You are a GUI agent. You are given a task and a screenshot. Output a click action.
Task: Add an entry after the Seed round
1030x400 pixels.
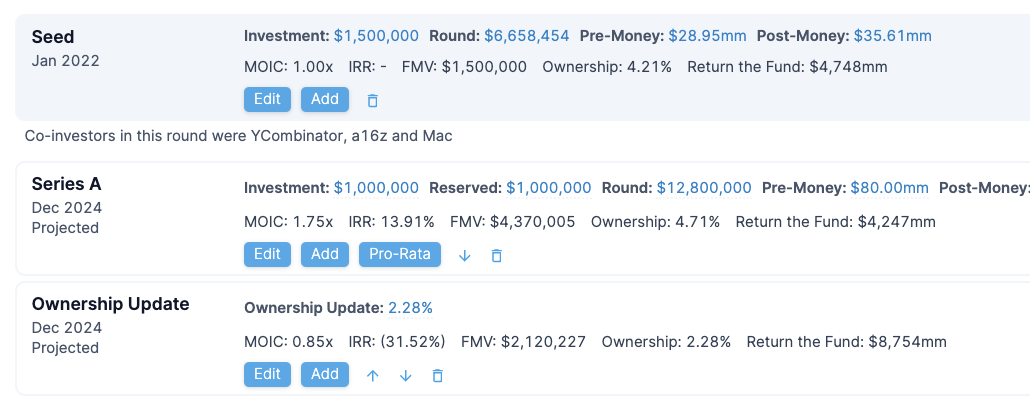coord(325,99)
